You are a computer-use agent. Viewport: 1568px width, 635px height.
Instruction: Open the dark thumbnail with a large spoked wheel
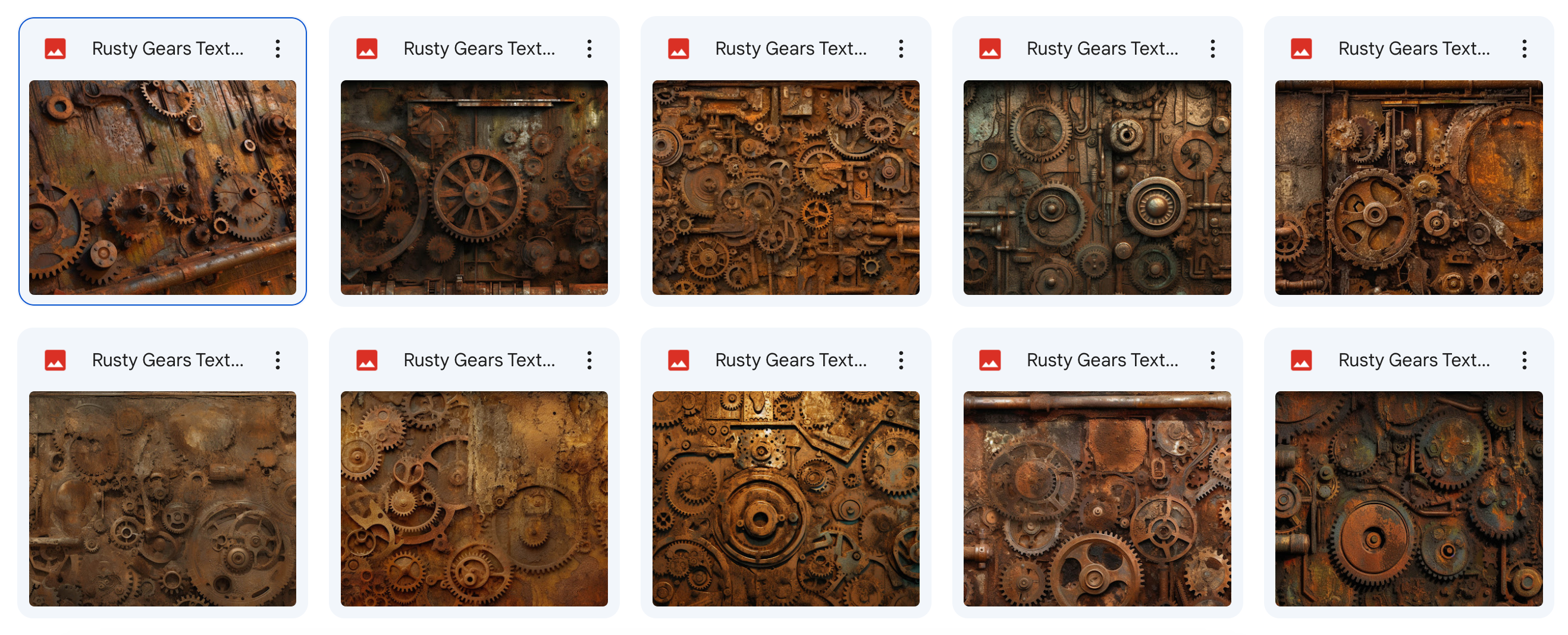[x=474, y=187]
